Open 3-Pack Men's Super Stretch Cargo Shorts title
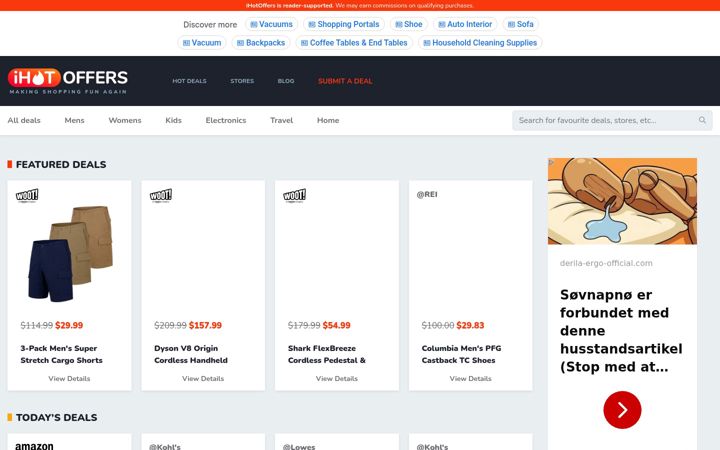 [x=62, y=354]
